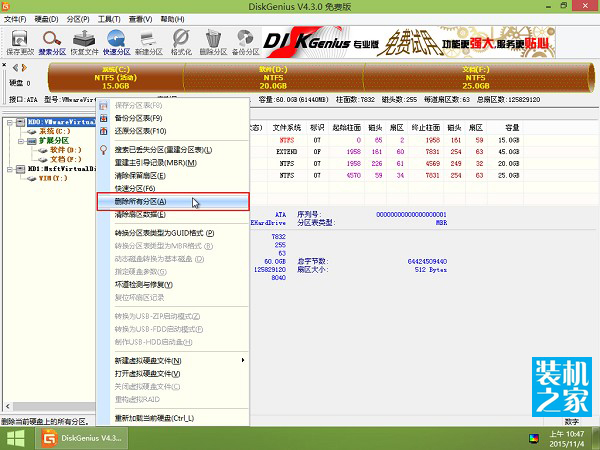Screen dimensions: 600x450
Task: Click the 软件(D:) 20.0GB disk bar segment
Action: (273, 78)
